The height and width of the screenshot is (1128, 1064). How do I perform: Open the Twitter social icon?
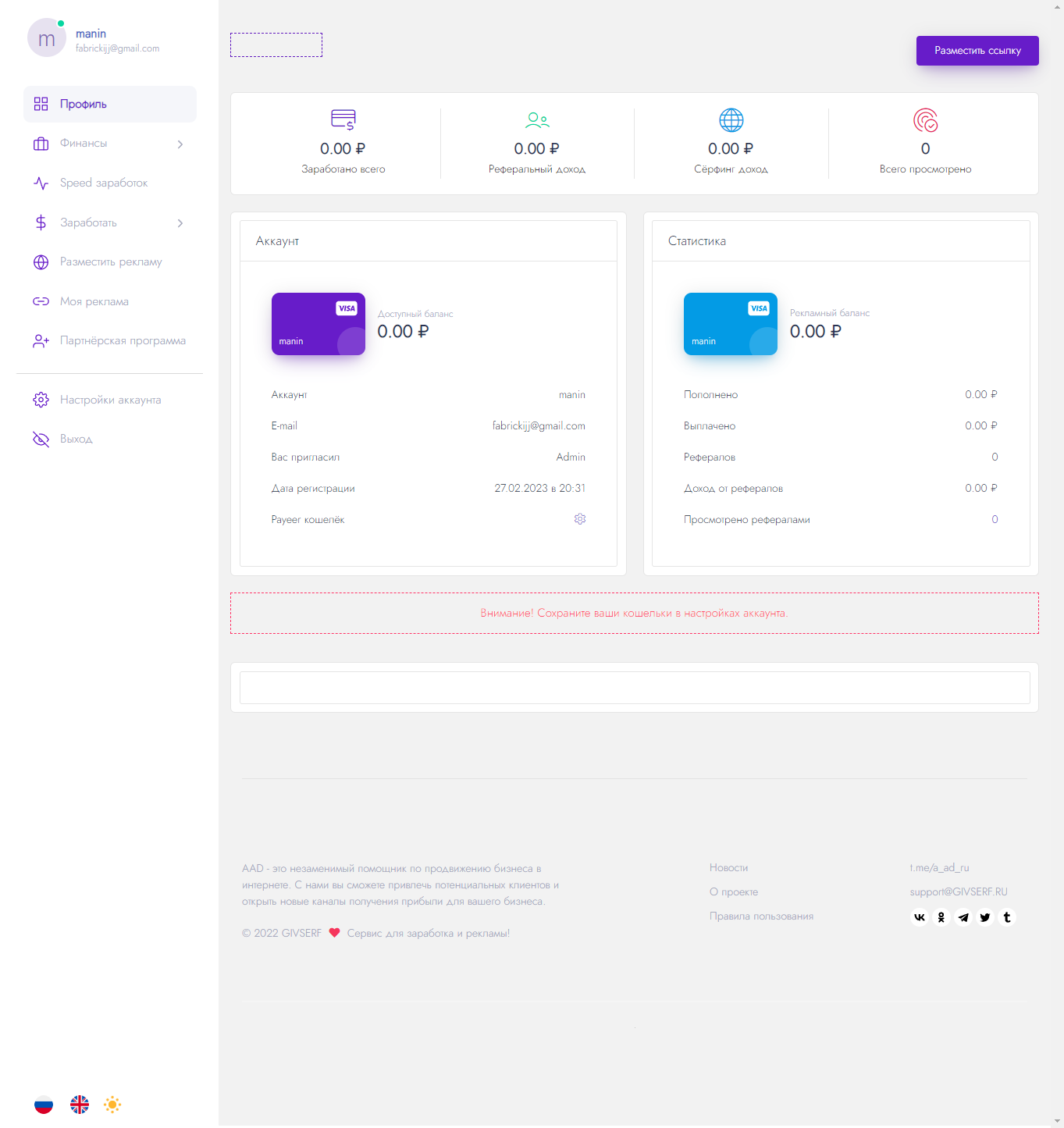point(985,917)
